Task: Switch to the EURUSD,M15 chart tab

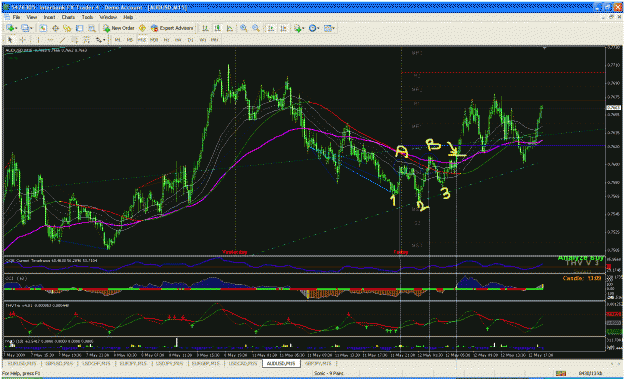Action: tap(22, 363)
